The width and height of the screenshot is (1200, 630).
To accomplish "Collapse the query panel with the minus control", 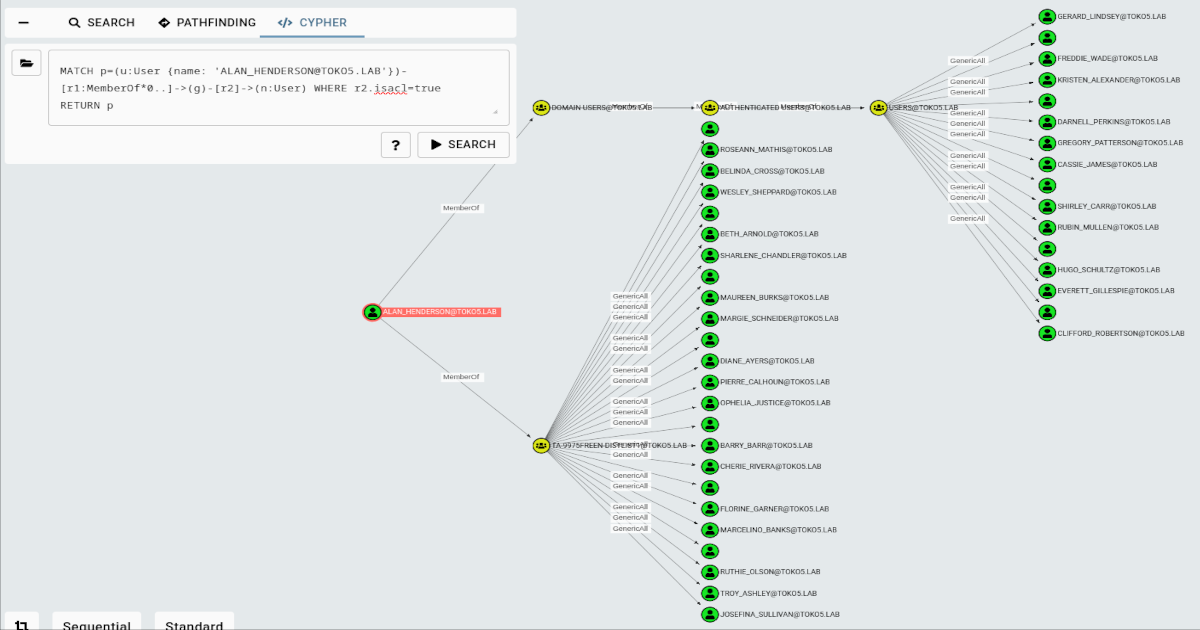I will pos(22,21).
